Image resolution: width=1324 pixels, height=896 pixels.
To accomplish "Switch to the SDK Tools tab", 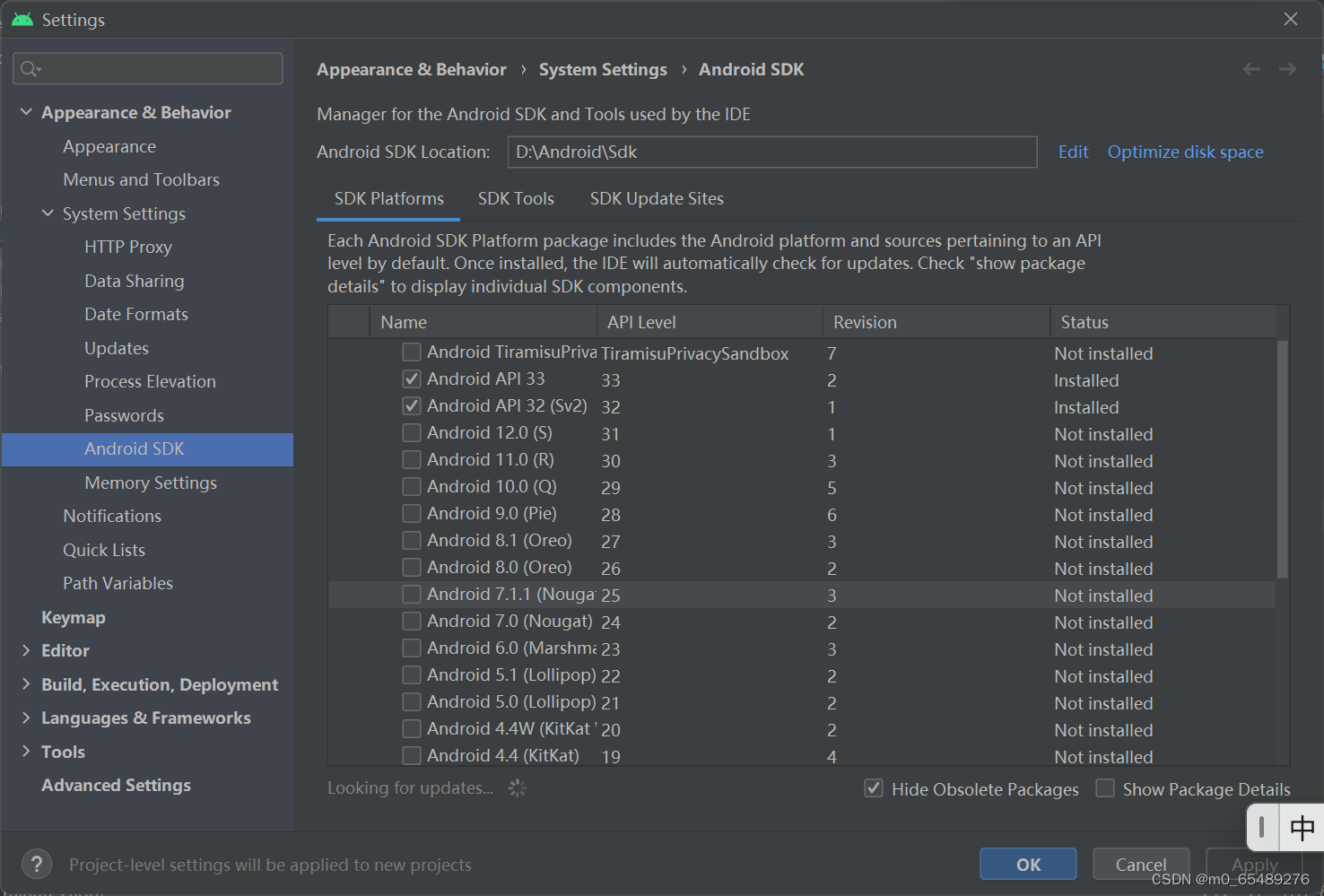I will click(516, 199).
